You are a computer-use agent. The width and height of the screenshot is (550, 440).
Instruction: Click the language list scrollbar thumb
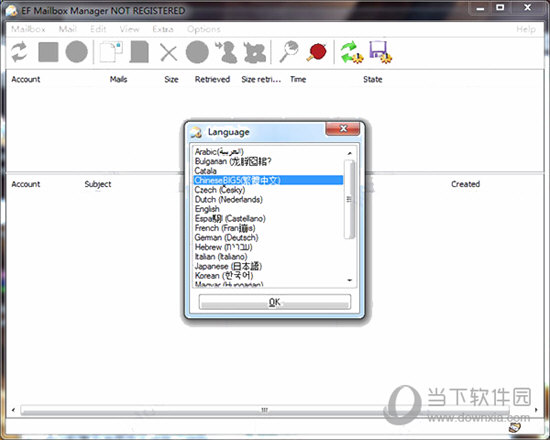349,199
